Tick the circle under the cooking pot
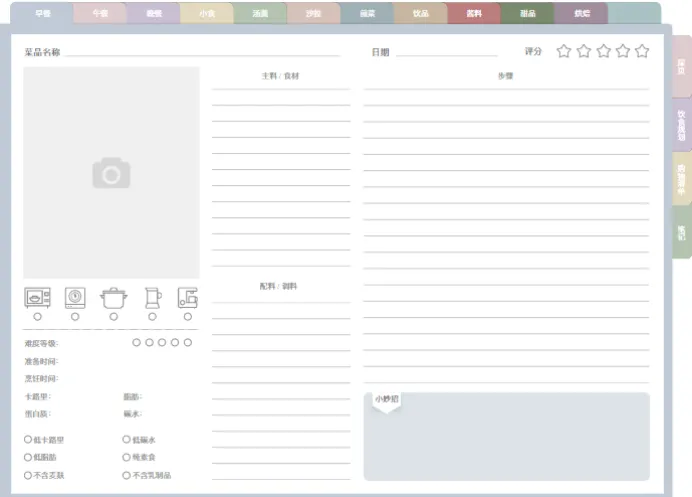This screenshot has width=692, height=497. coord(113,316)
